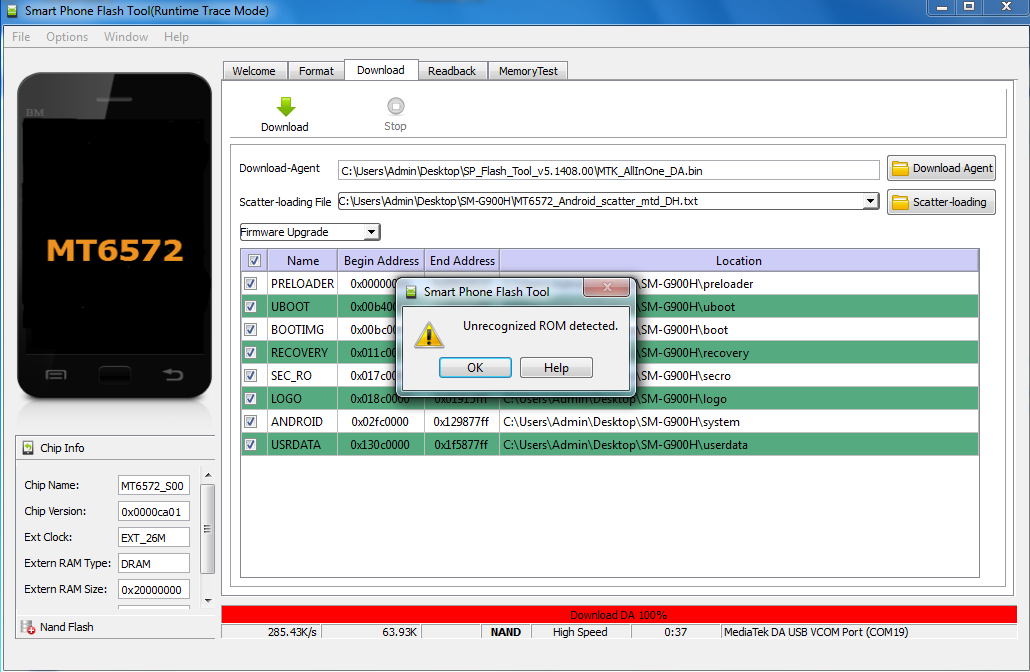The height and width of the screenshot is (672, 1030).
Task: Click the warning icon in dialog
Action: pos(429,334)
